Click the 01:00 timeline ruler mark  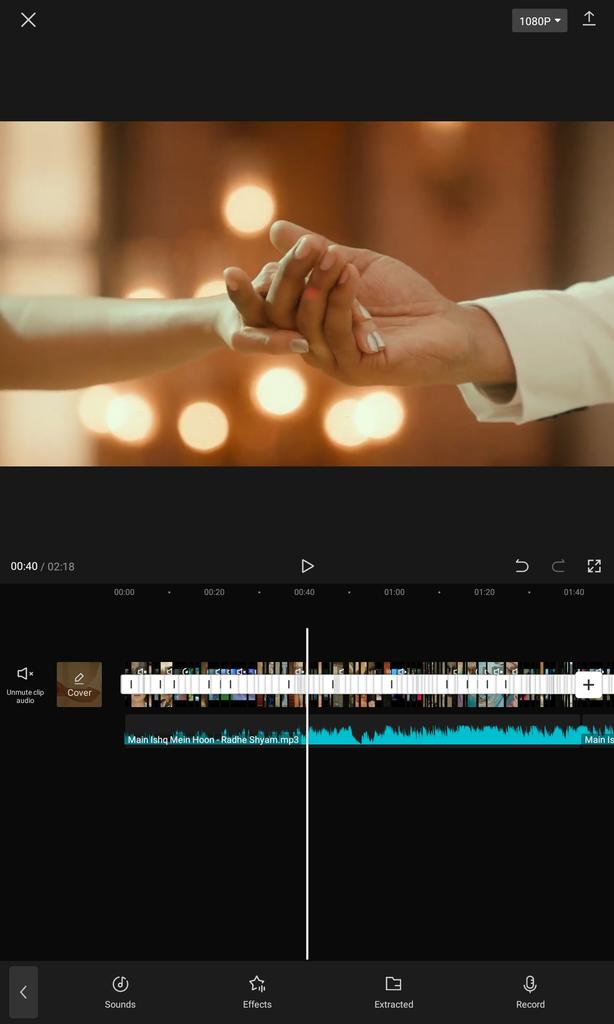[x=394, y=592]
